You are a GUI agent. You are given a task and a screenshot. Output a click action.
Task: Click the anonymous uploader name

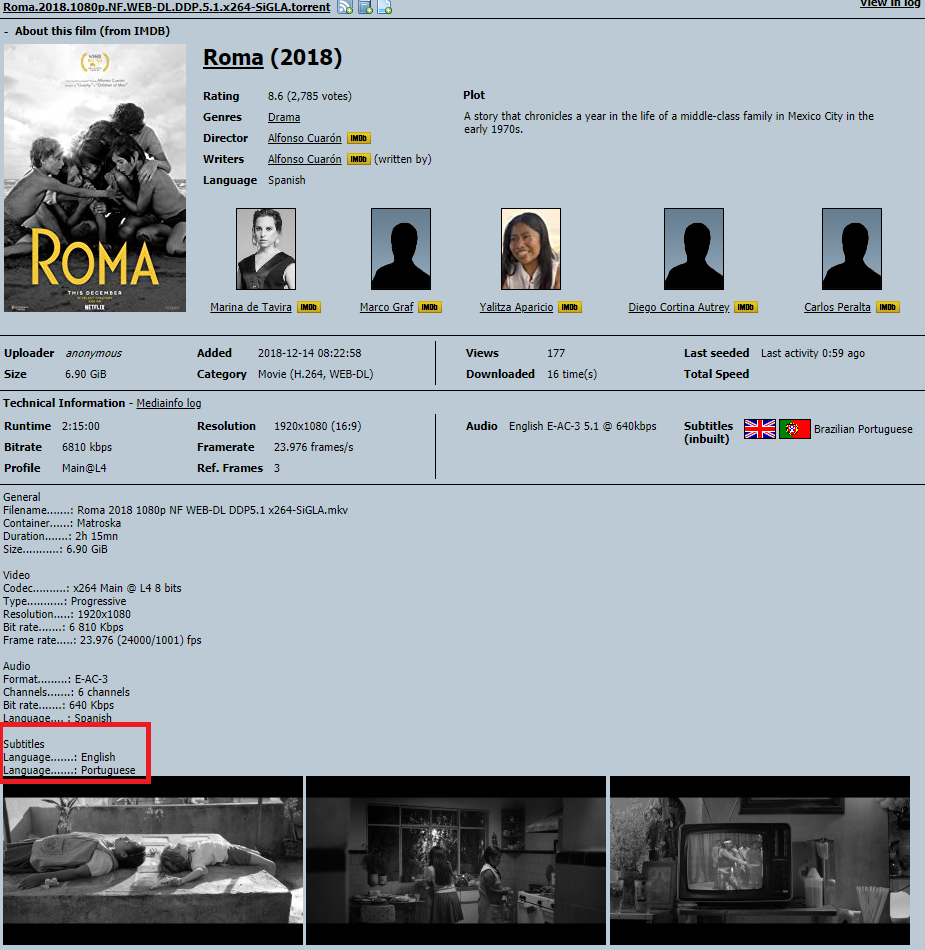pos(93,353)
